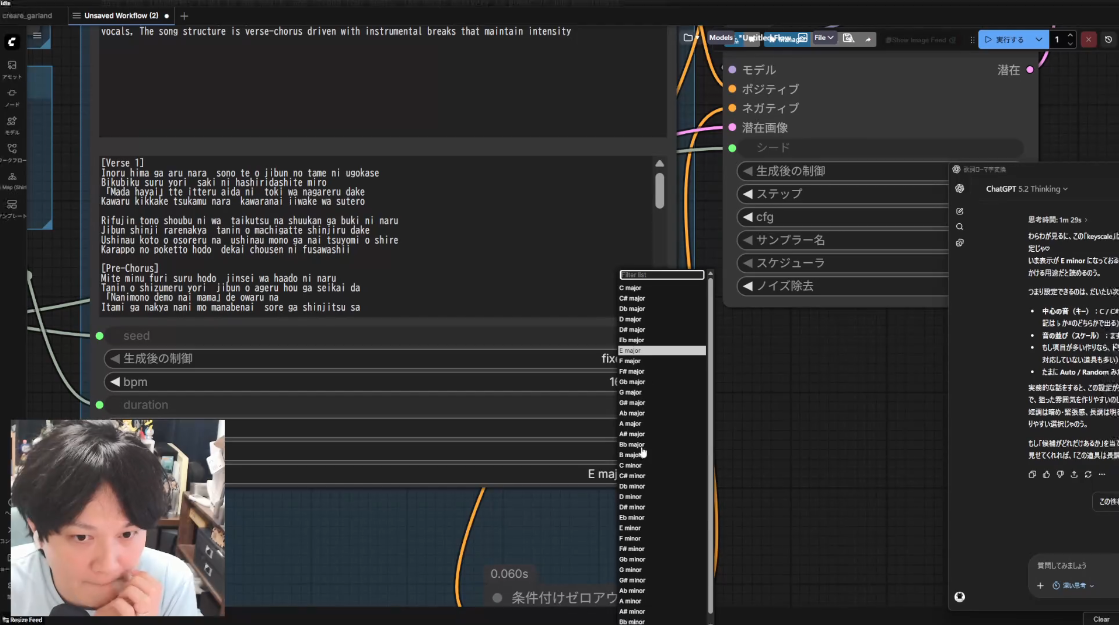Click the ChatGPT search icon
This screenshot has height=625, width=1119.
pyautogui.click(x=960, y=227)
